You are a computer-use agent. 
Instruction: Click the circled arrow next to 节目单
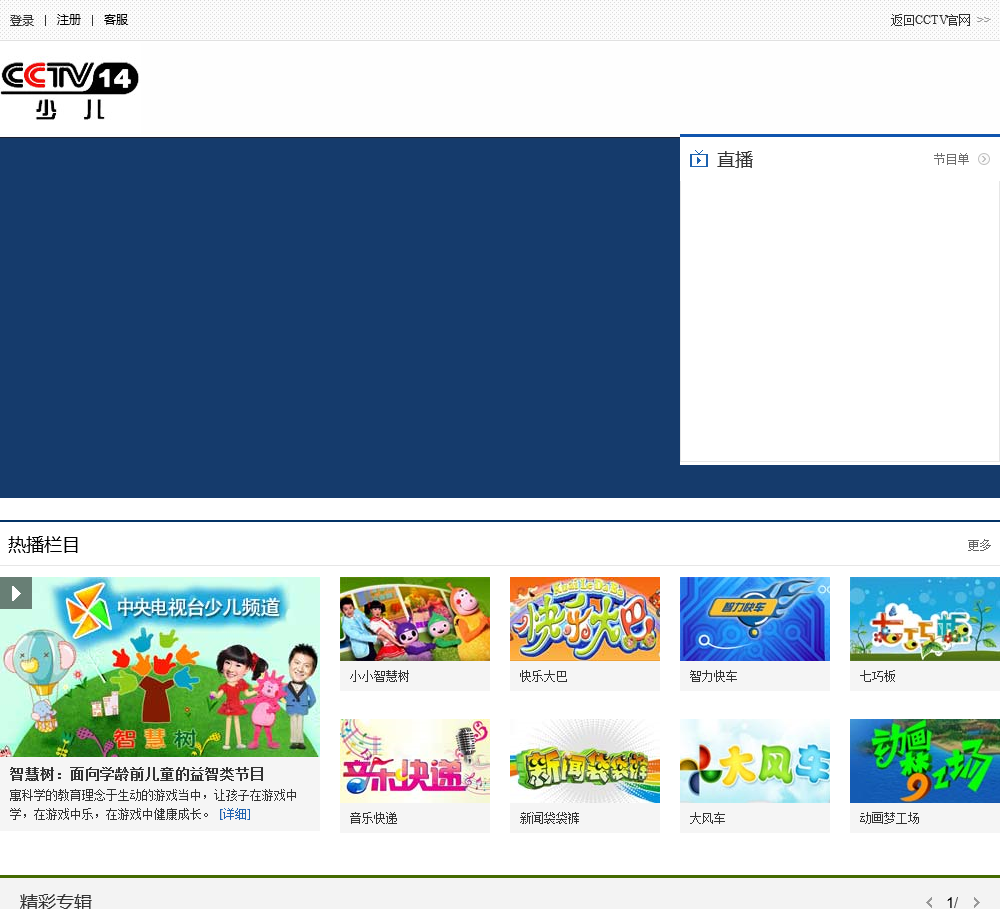click(984, 159)
